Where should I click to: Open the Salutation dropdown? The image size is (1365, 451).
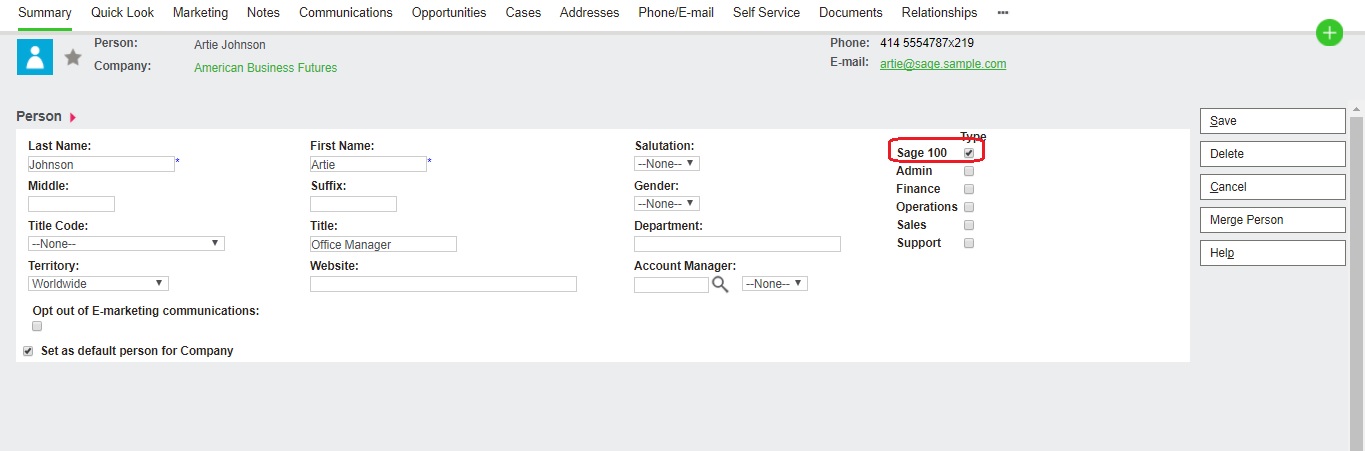tap(666, 163)
